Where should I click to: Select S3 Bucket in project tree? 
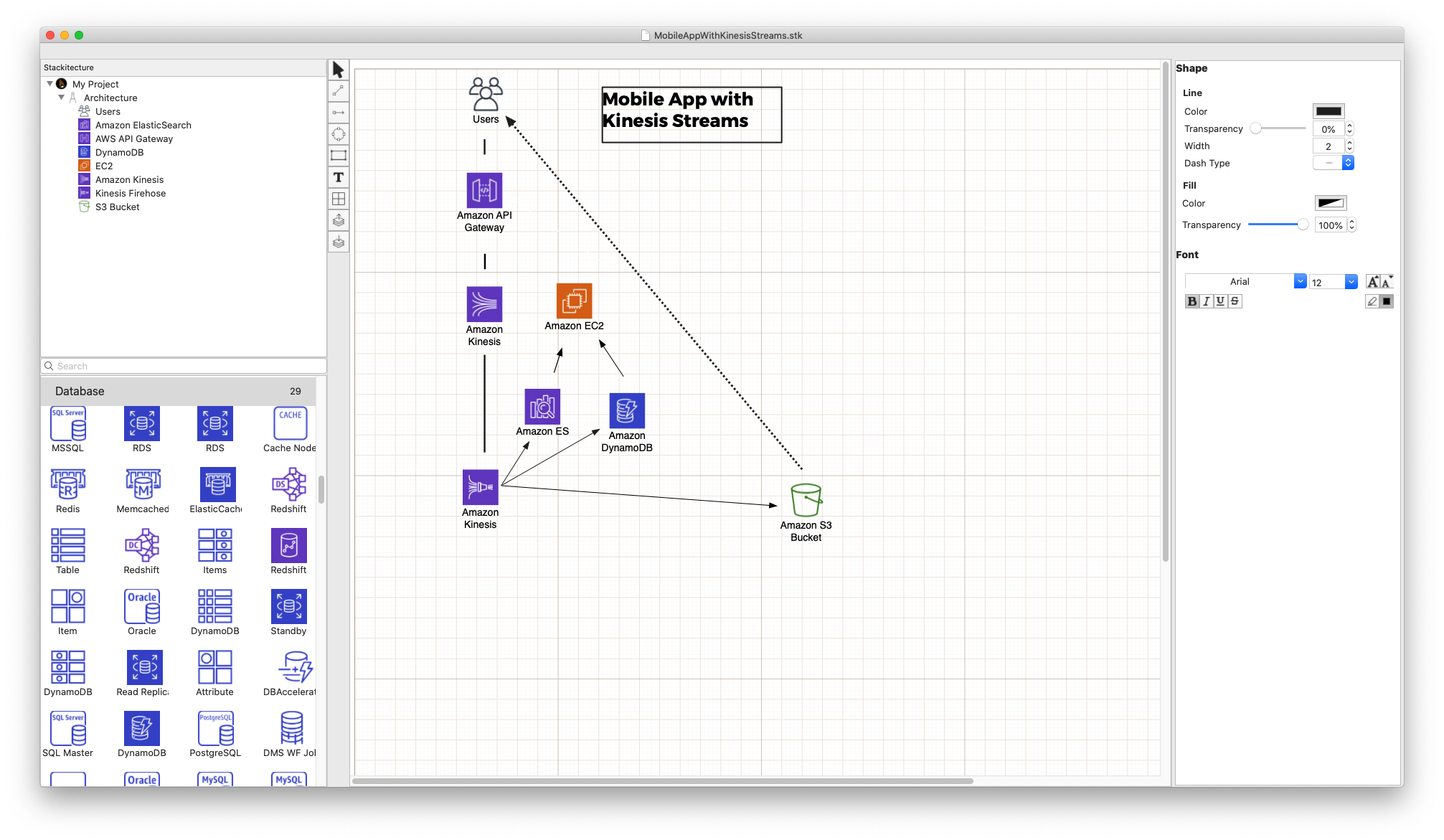[x=117, y=207]
